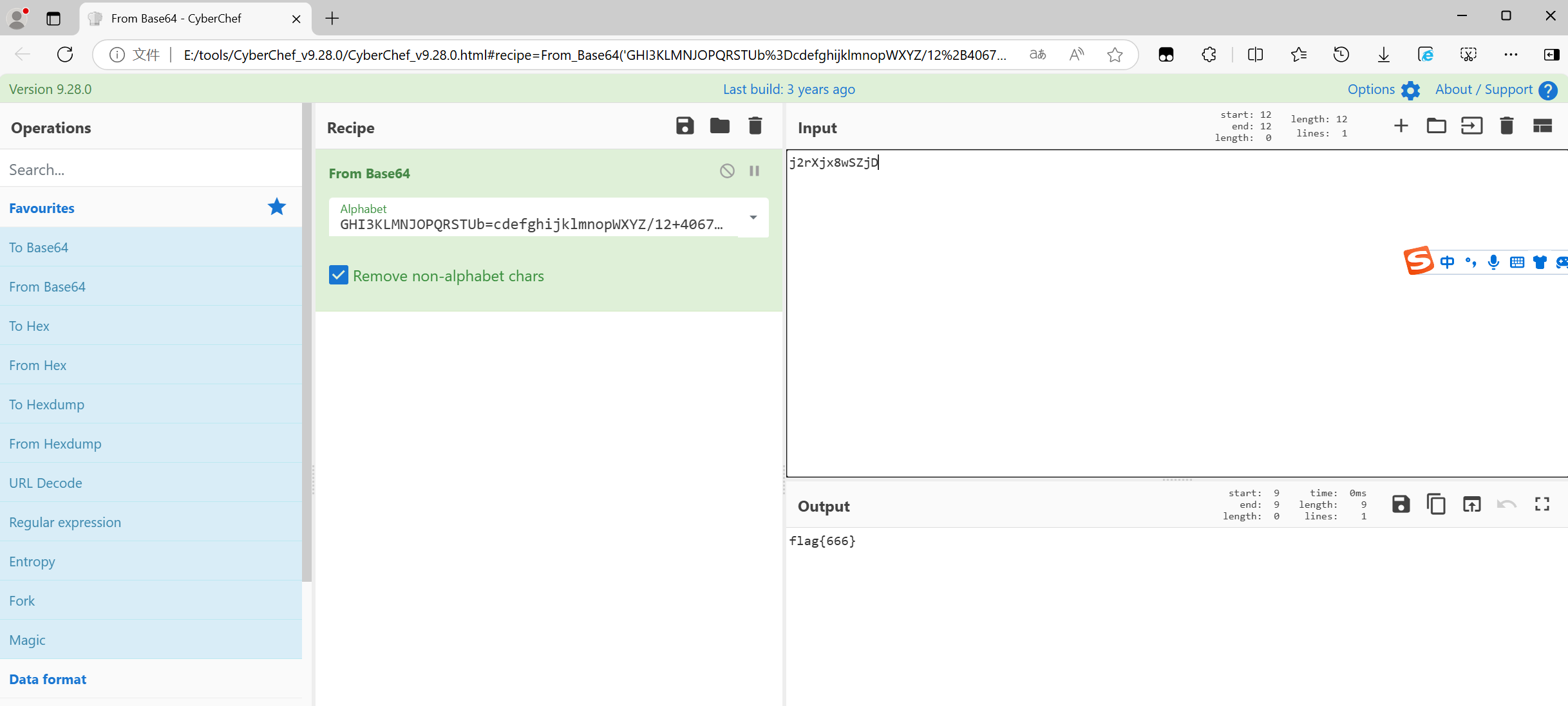Select From Hex operation
The image size is (1568, 706).
(151, 365)
